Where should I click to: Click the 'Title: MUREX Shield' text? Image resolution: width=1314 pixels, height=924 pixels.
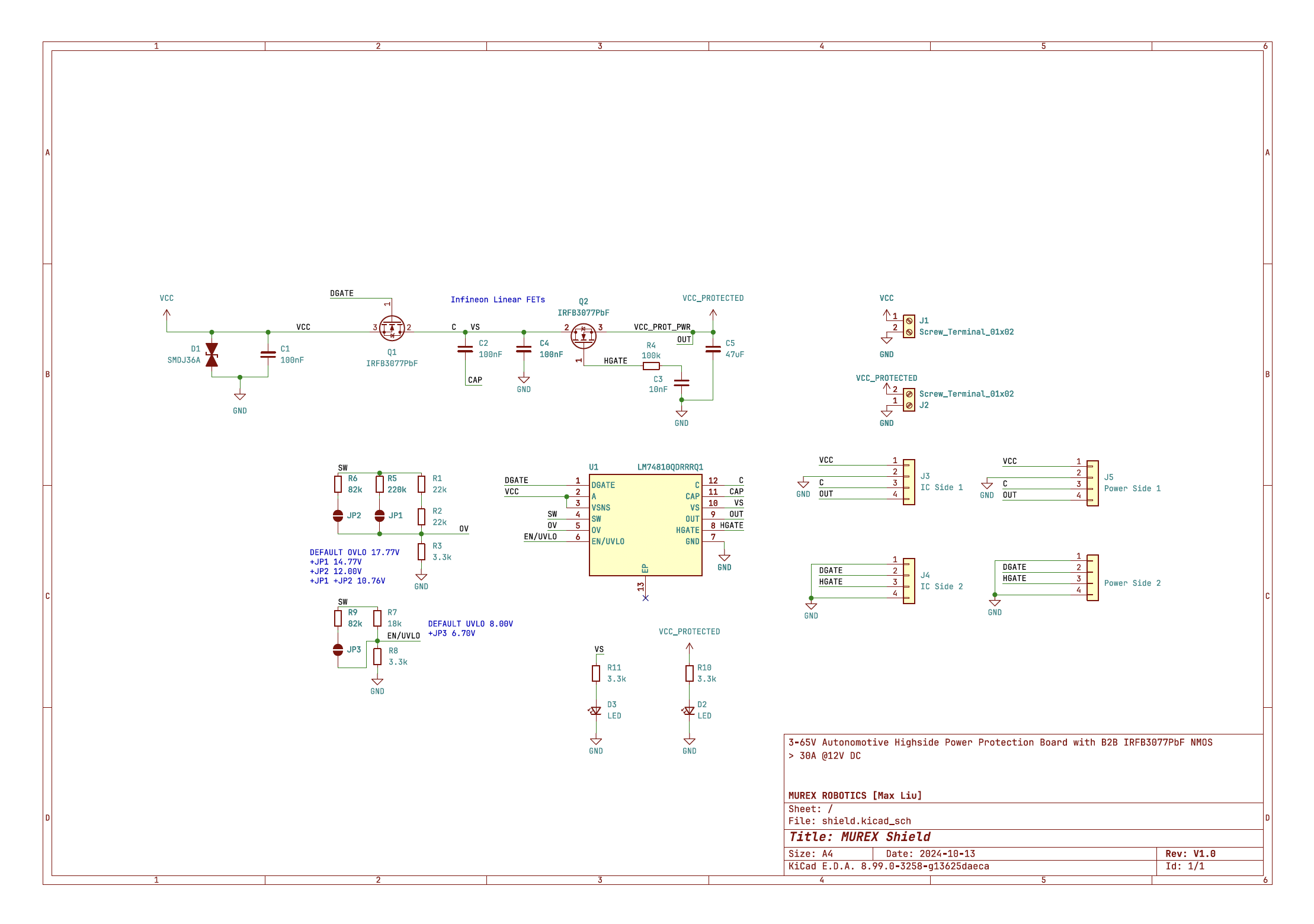860,837
